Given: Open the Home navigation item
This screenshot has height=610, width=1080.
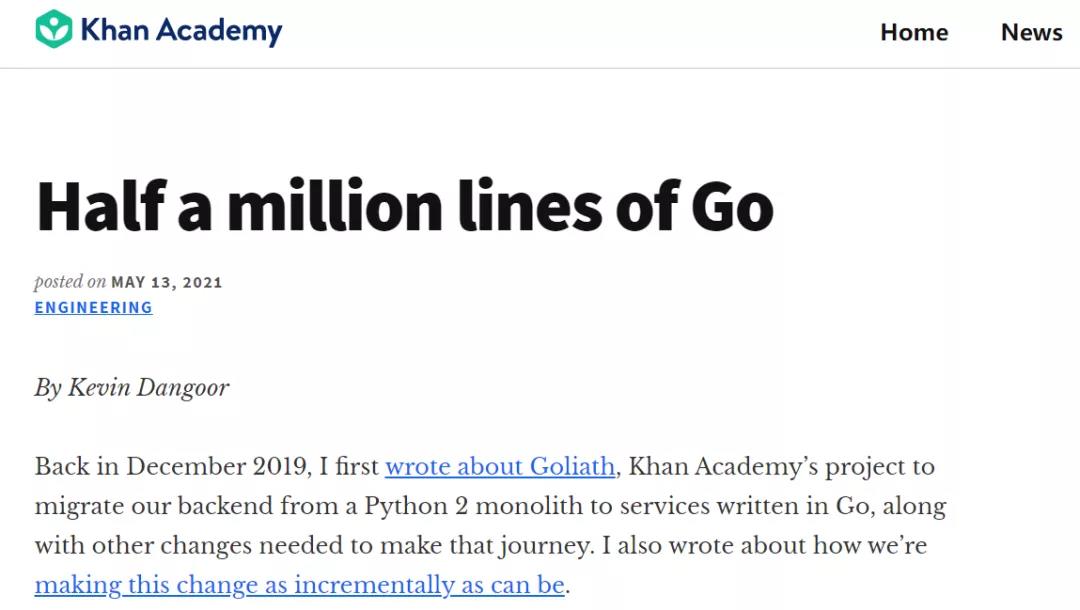Looking at the screenshot, I should click(913, 32).
